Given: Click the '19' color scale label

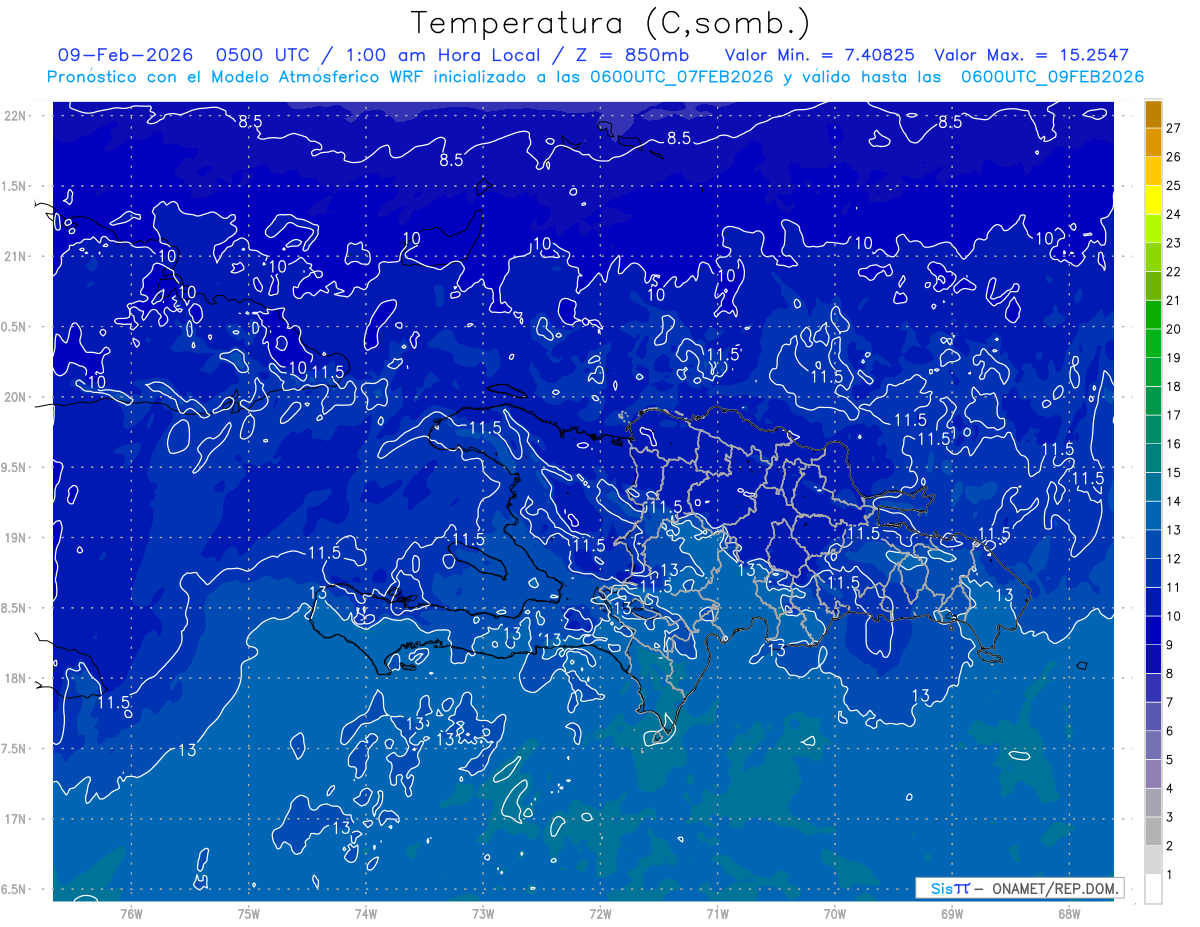Looking at the screenshot, I should pos(1174,358).
